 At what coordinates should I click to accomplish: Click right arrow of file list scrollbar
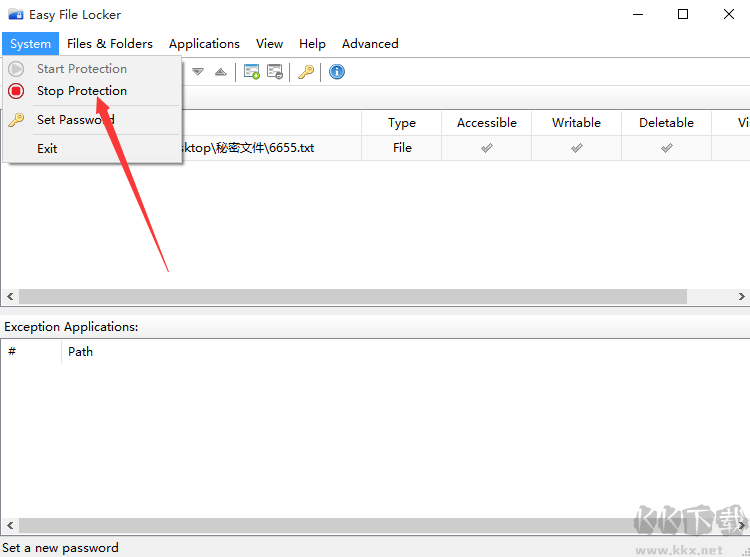click(741, 296)
